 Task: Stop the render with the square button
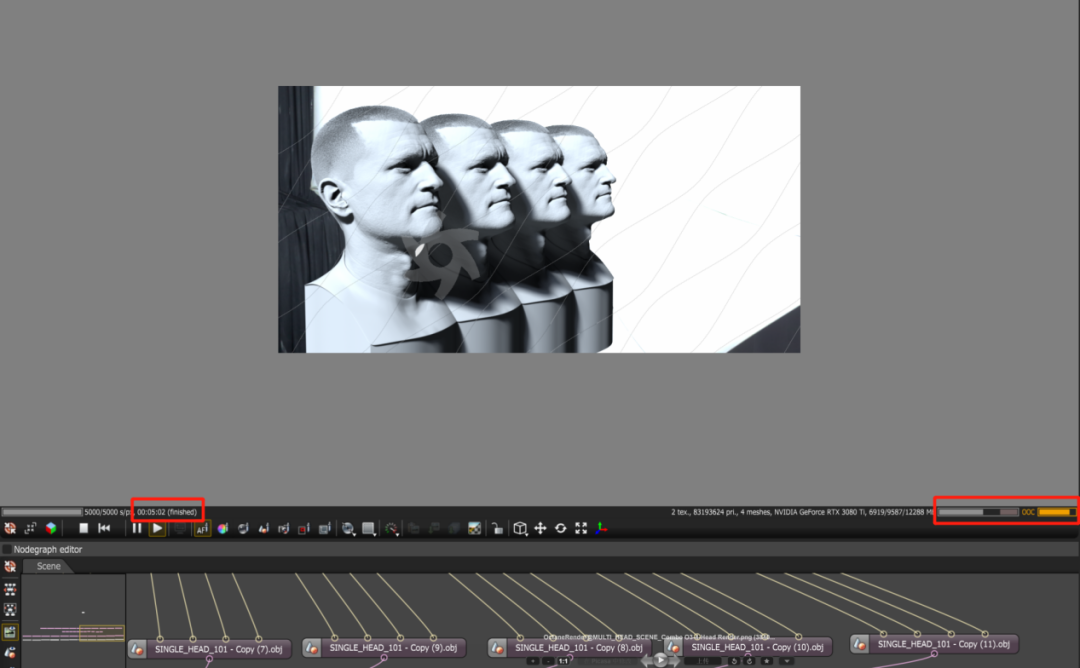(84, 528)
